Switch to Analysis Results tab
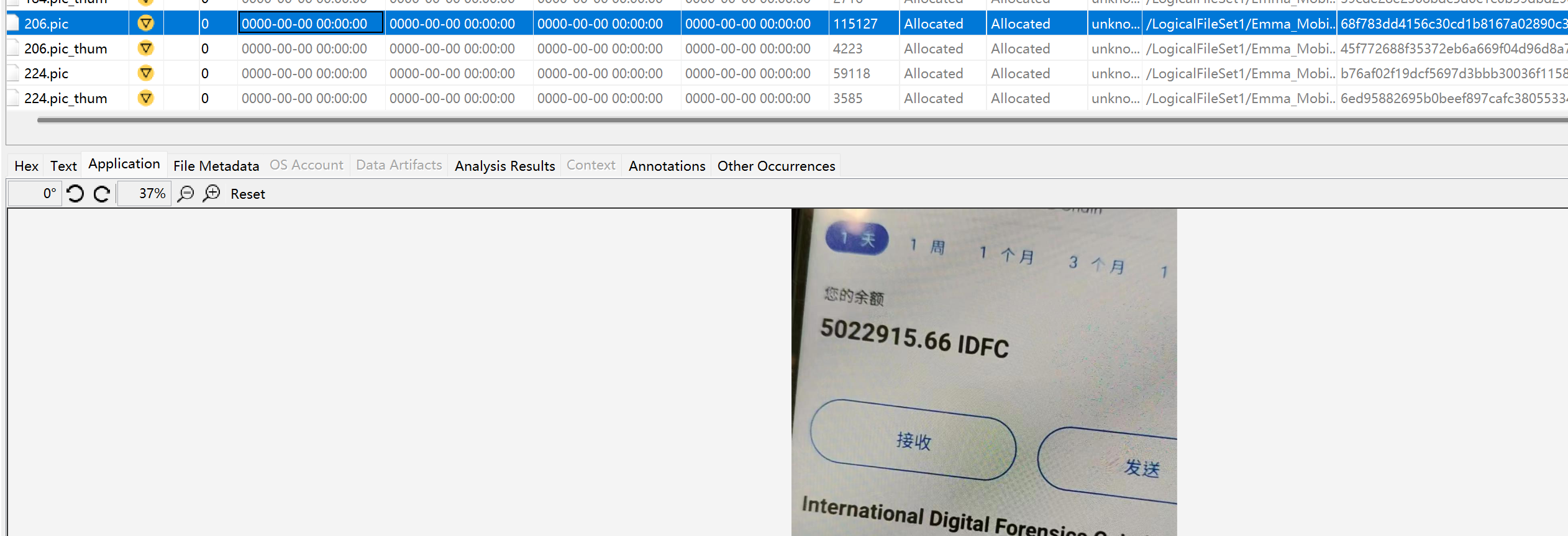 (x=504, y=166)
